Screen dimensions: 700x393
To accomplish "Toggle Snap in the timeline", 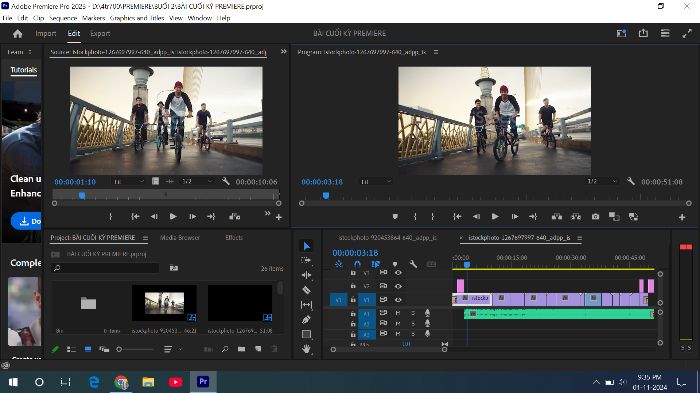I will 357,264.
